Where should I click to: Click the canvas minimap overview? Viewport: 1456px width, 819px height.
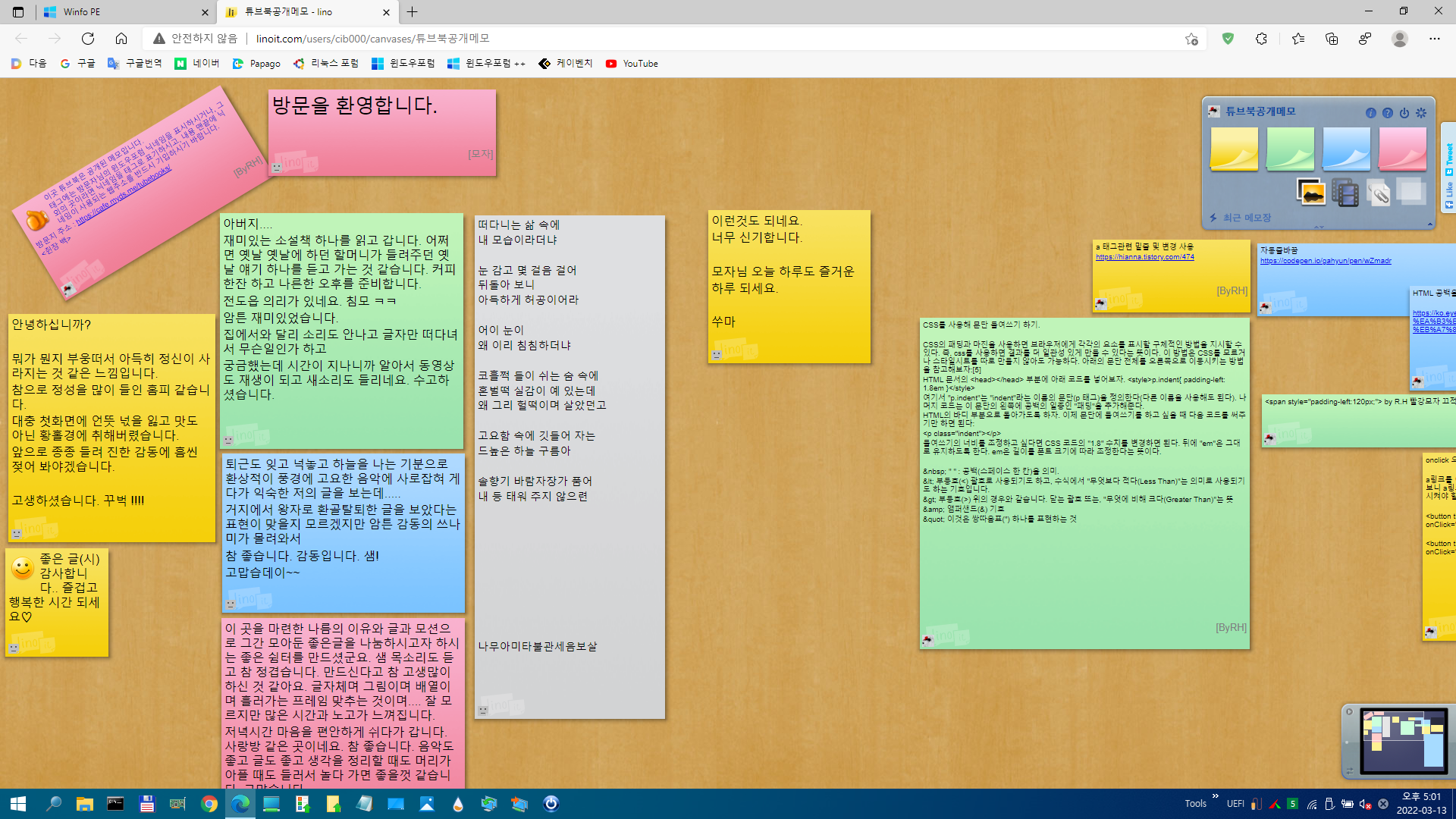tap(1404, 741)
